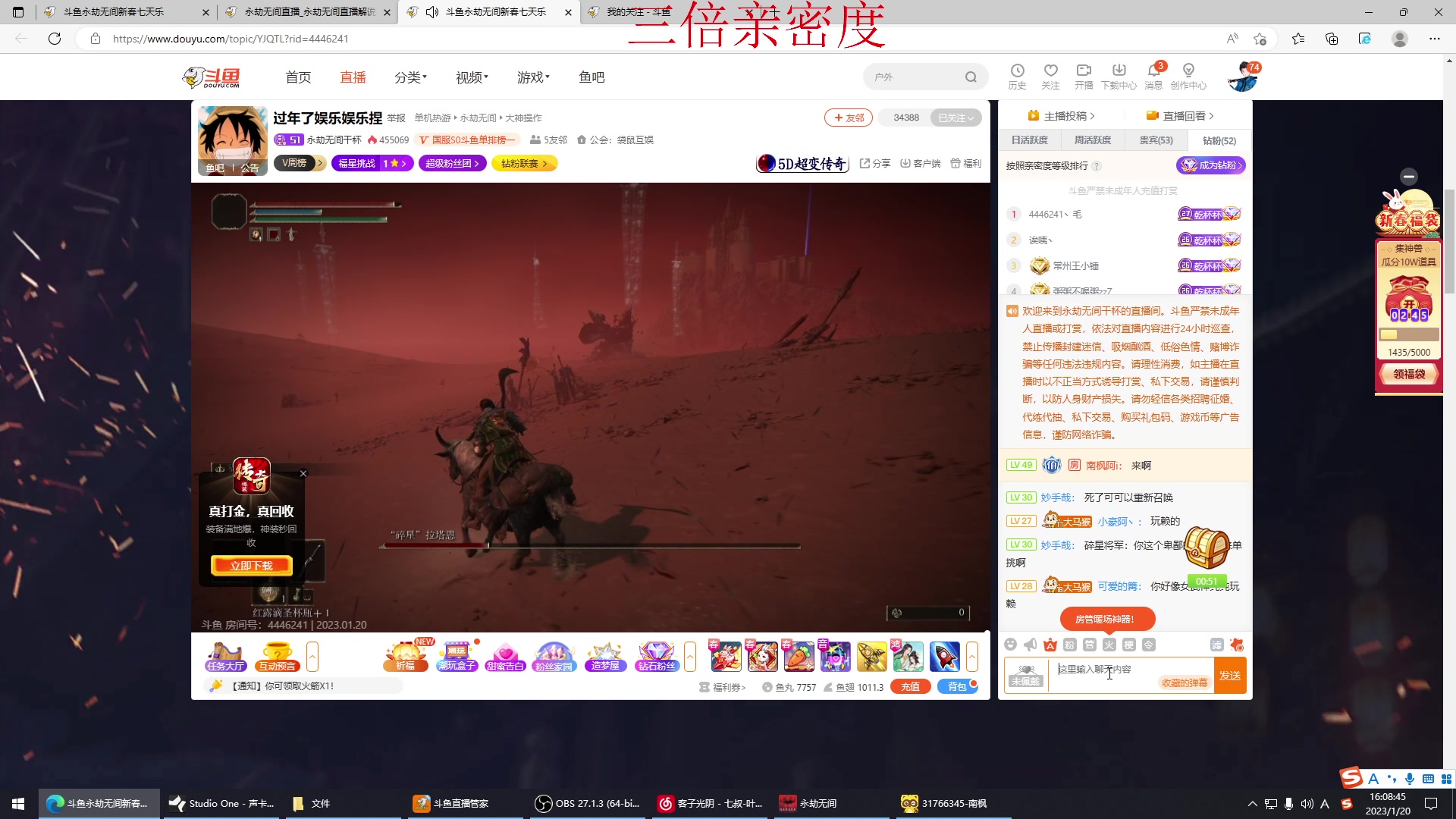Toggle the 滤 danmaku filter button
This screenshot has width=1456, height=819.
tap(1216, 645)
